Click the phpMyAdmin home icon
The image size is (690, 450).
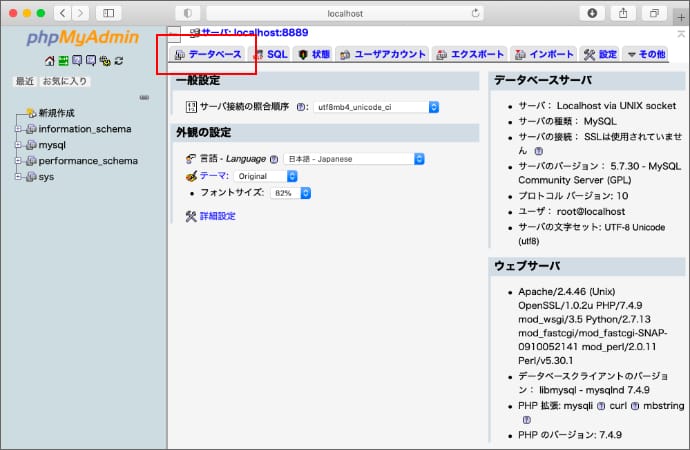pos(49,61)
